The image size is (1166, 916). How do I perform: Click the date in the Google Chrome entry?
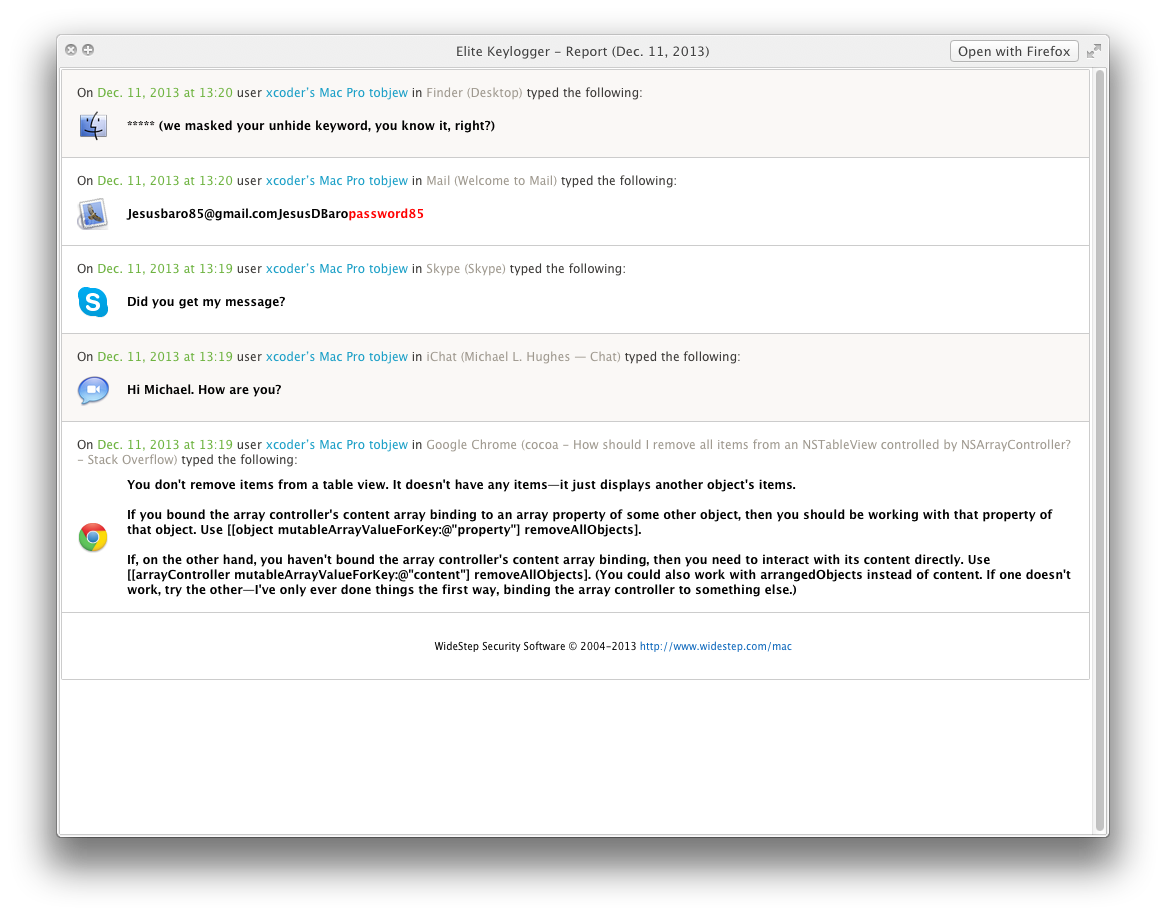pyautogui.click(x=165, y=445)
